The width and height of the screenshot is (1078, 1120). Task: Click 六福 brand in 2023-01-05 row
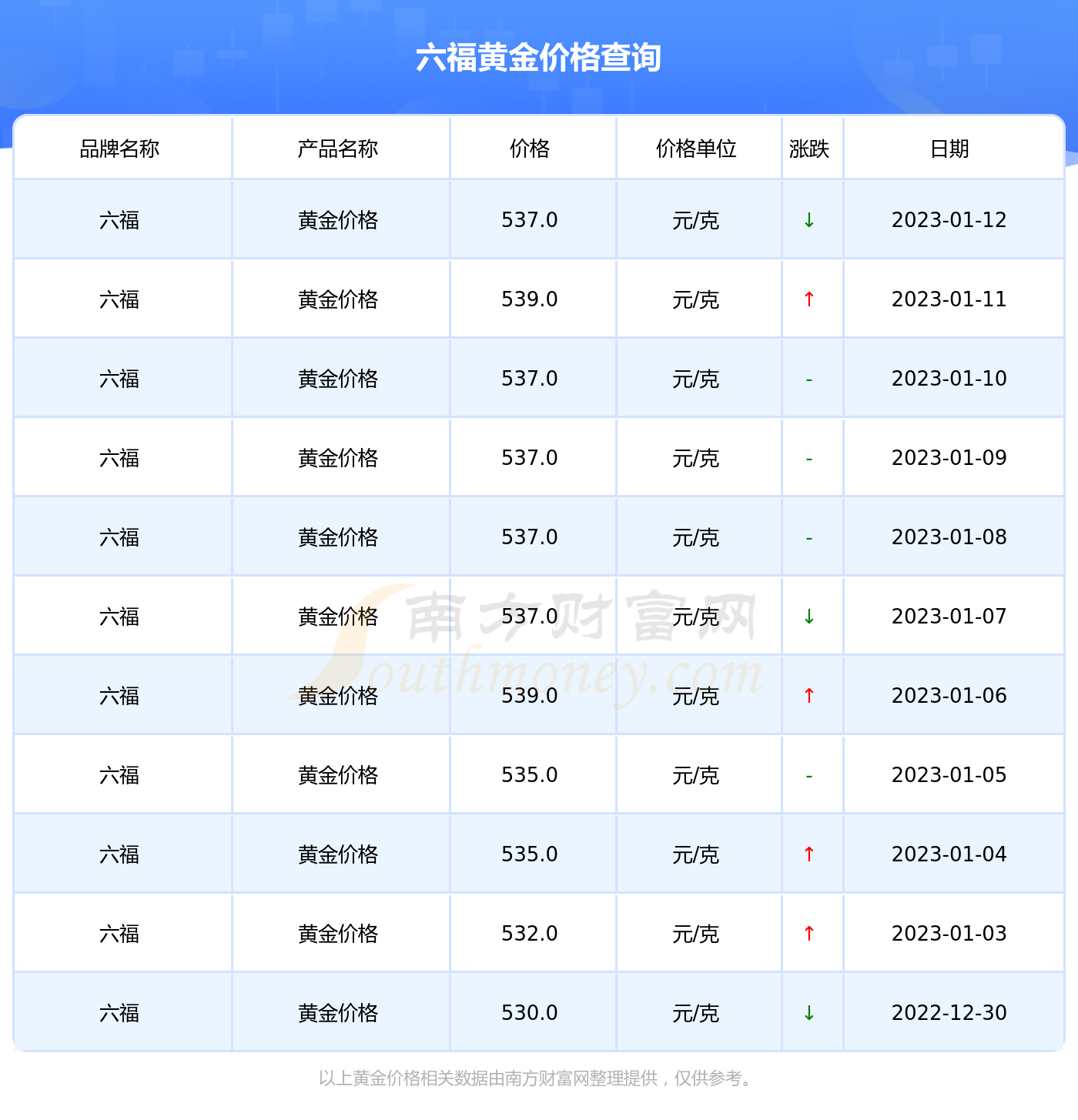pyautogui.click(x=119, y=775)
